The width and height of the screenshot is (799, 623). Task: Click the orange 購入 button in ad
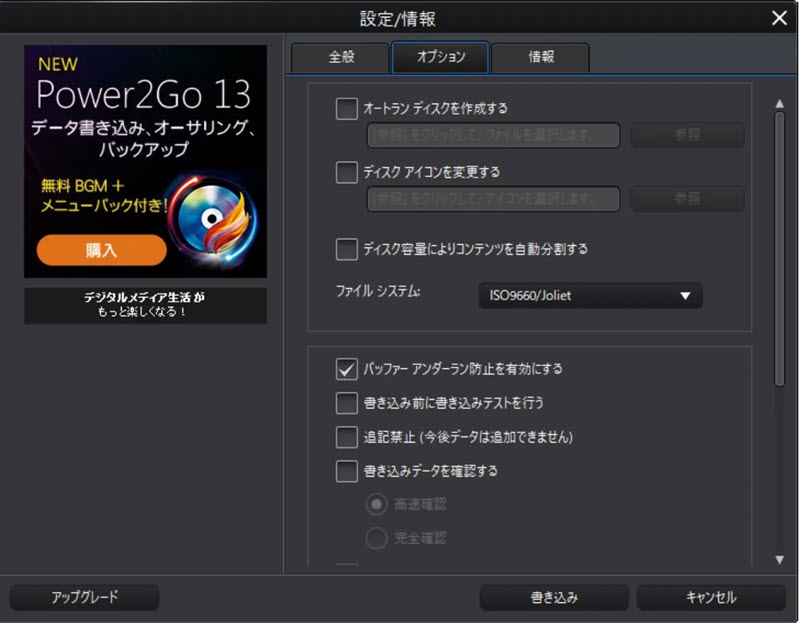point(102,250)
